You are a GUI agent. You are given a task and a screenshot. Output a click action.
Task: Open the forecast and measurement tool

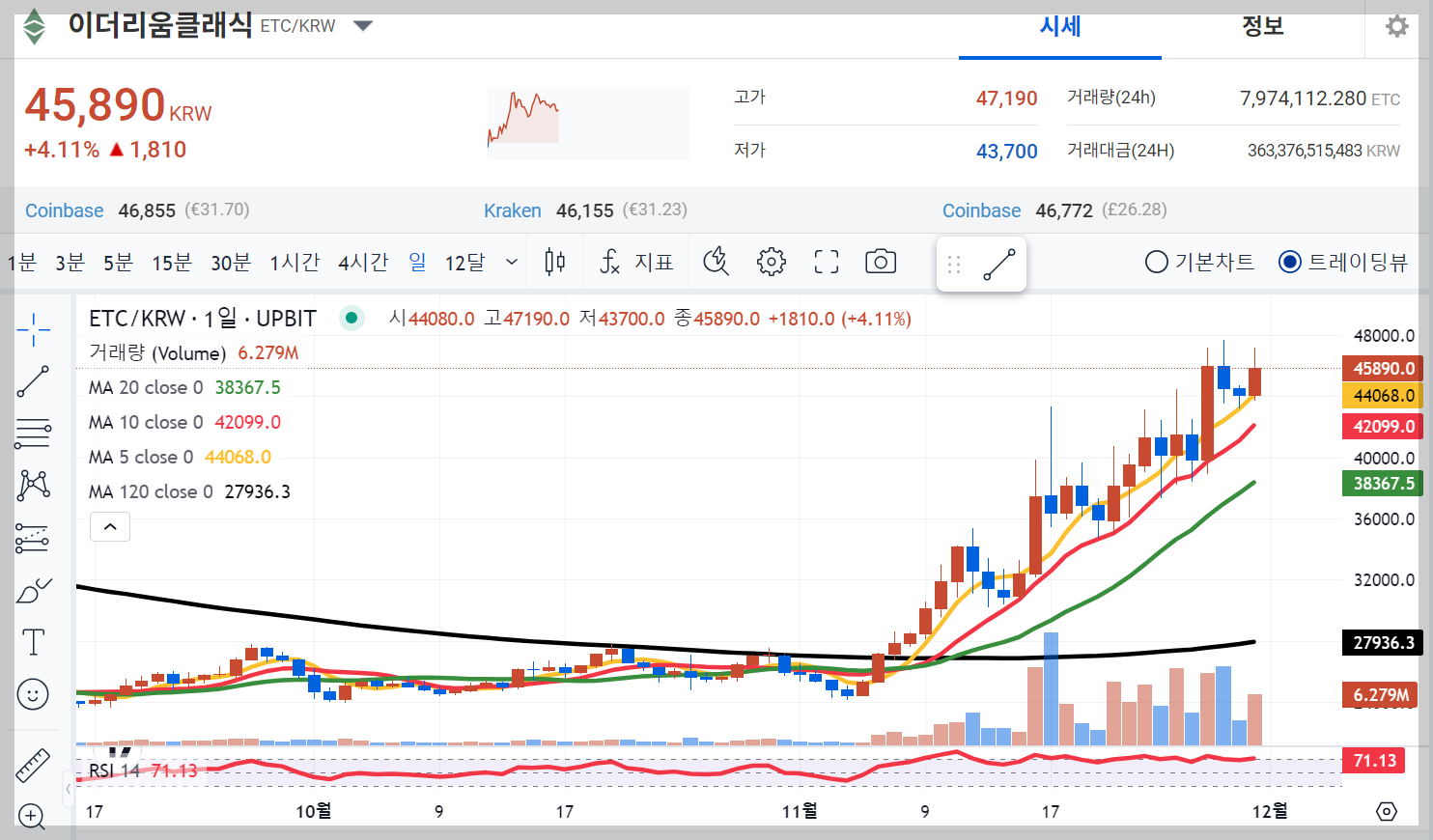[x=33, y=538]
